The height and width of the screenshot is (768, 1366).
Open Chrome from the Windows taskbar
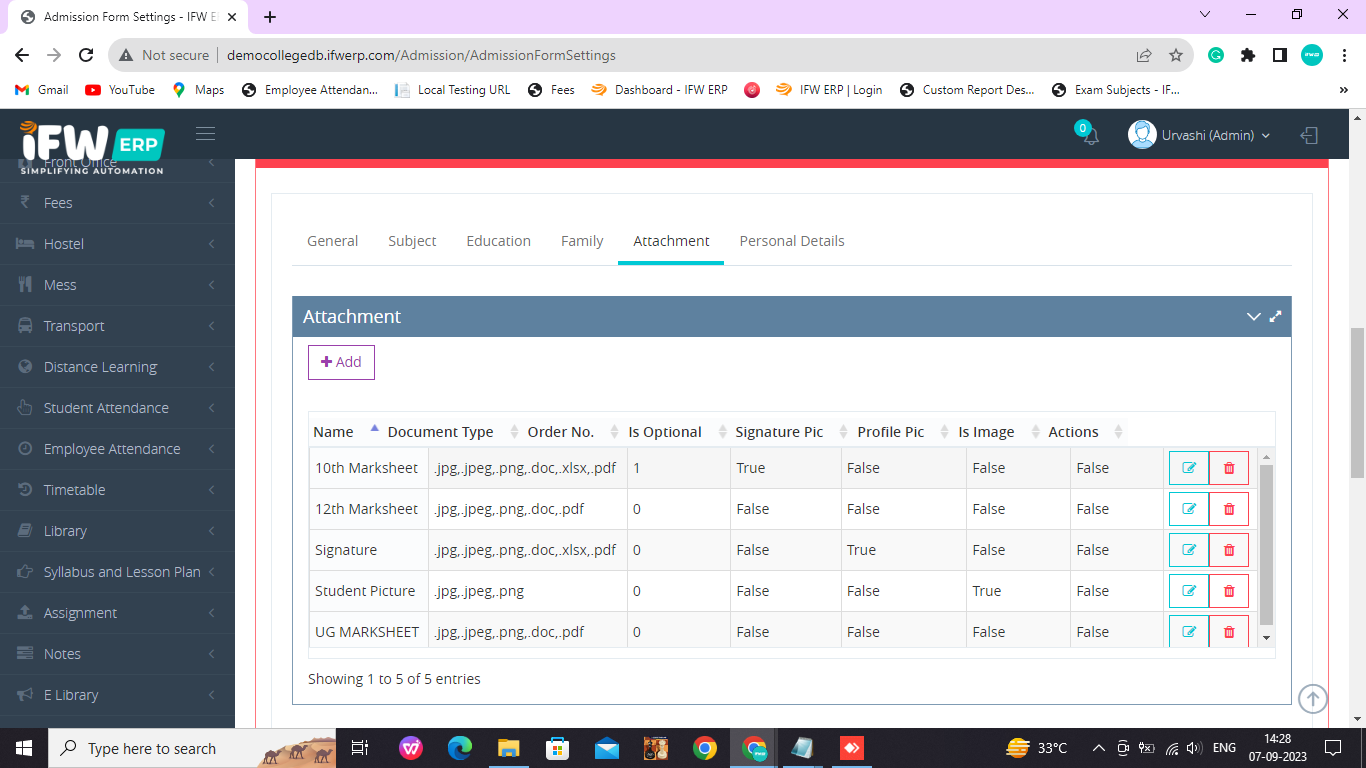[705, 748]
